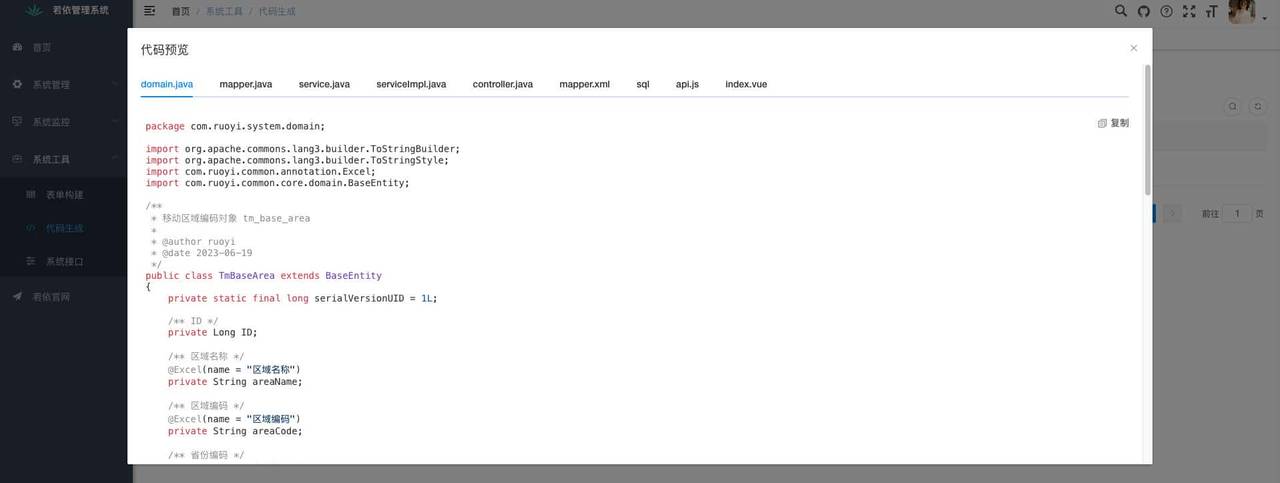Switch to the controller.java tab
The height and width of the screenshot is (483, 1280).
[x=502, y=84]
